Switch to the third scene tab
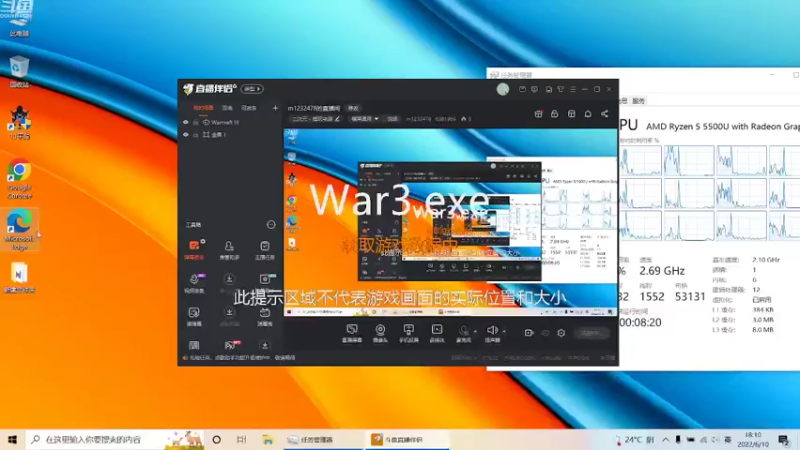Screen dimensions: 800x450 tap(248, 108)
